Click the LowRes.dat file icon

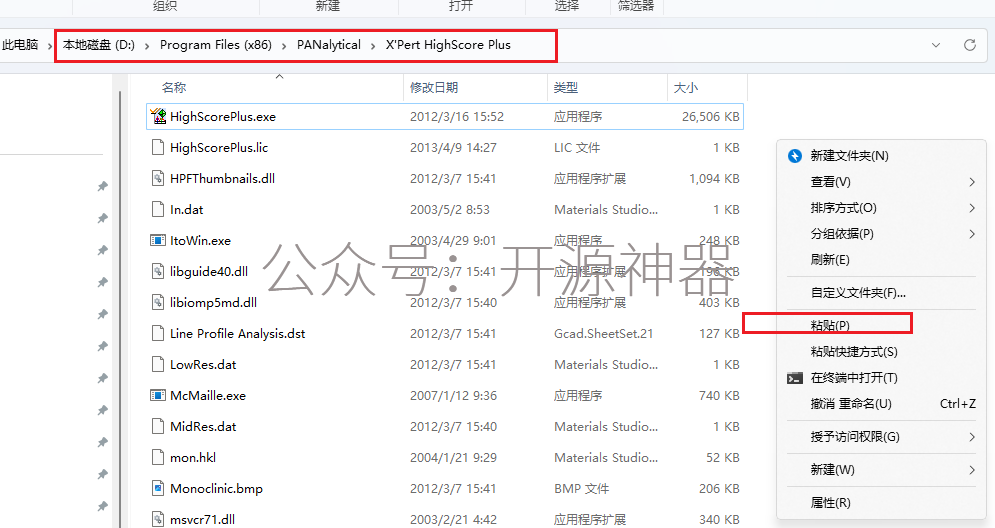[x=158, y=364]
